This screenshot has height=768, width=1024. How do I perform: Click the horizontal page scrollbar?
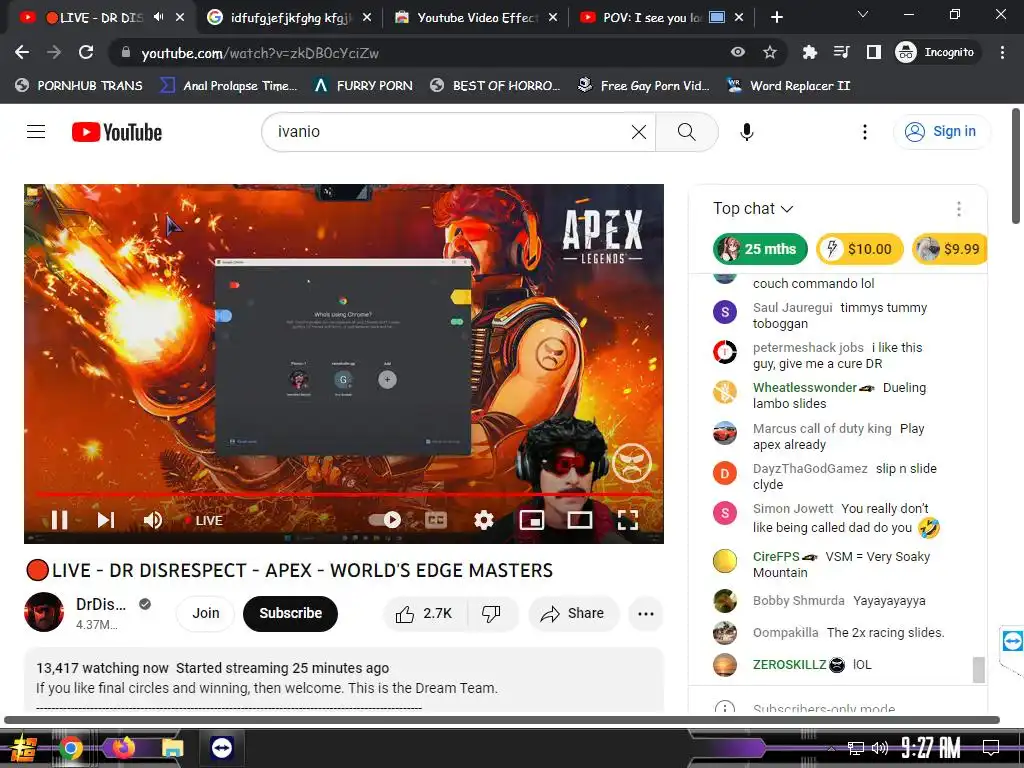tap(502, 720)
